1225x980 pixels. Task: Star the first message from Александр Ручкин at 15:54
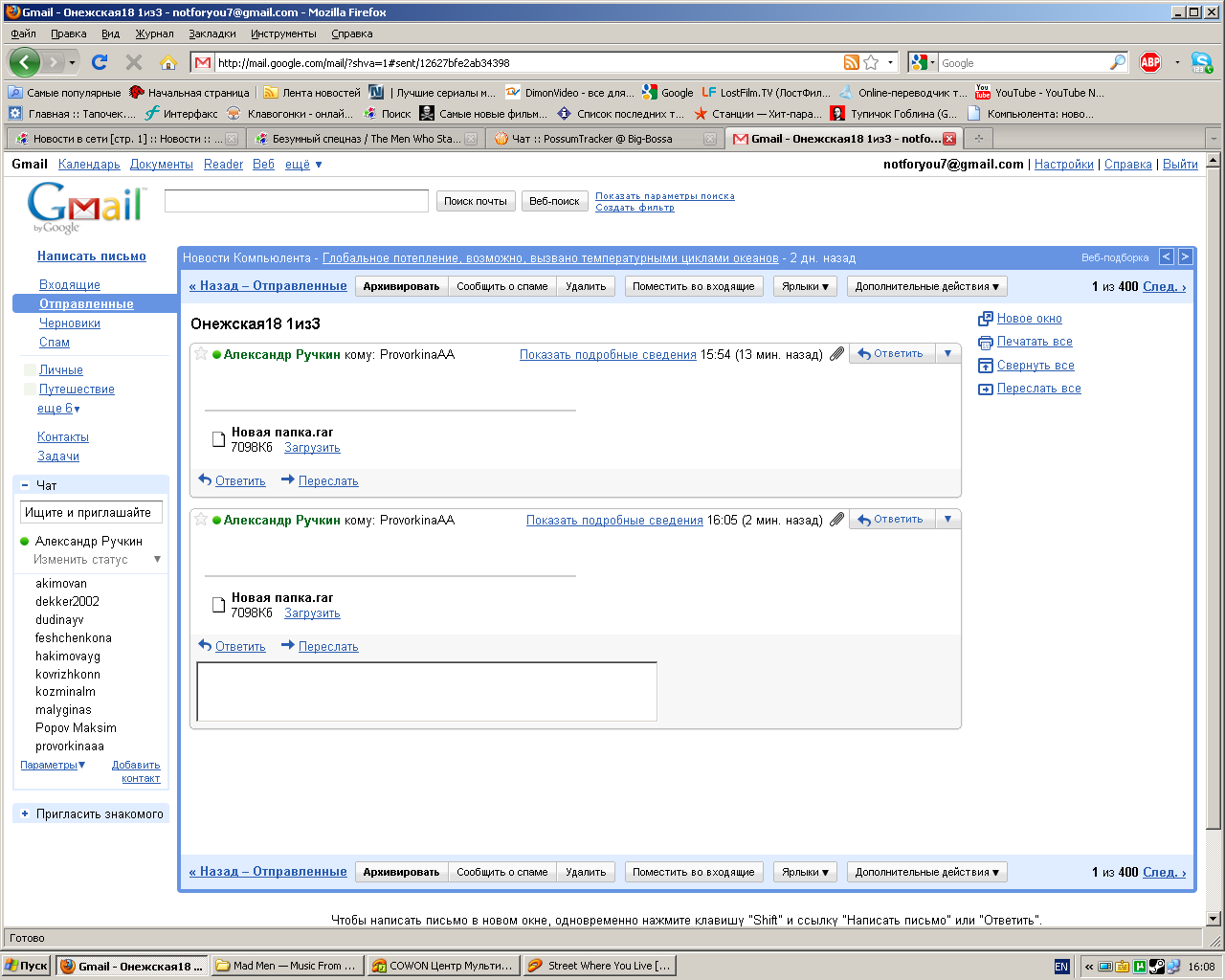coord(201,354)
